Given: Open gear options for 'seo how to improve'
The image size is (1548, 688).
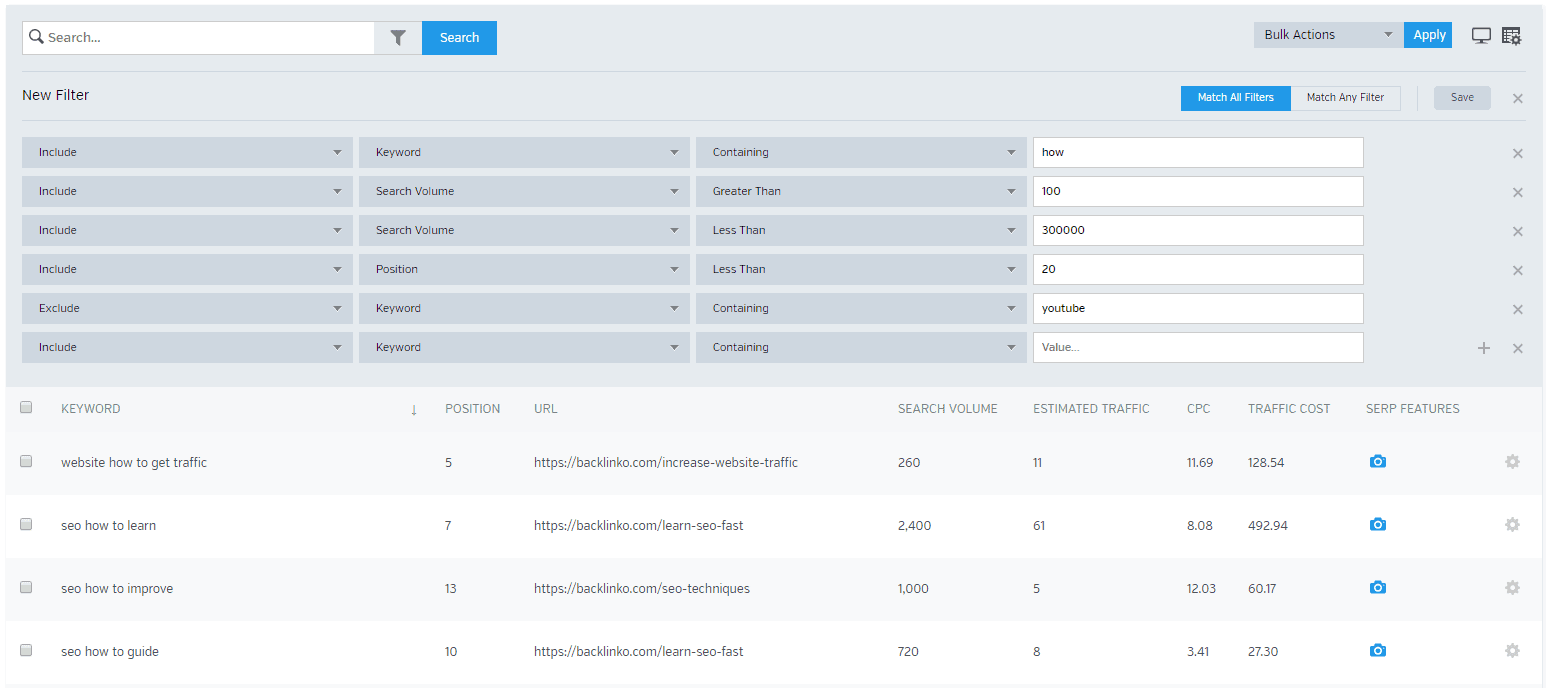Looking at the screenshot, I should (x=1512, y=588).
